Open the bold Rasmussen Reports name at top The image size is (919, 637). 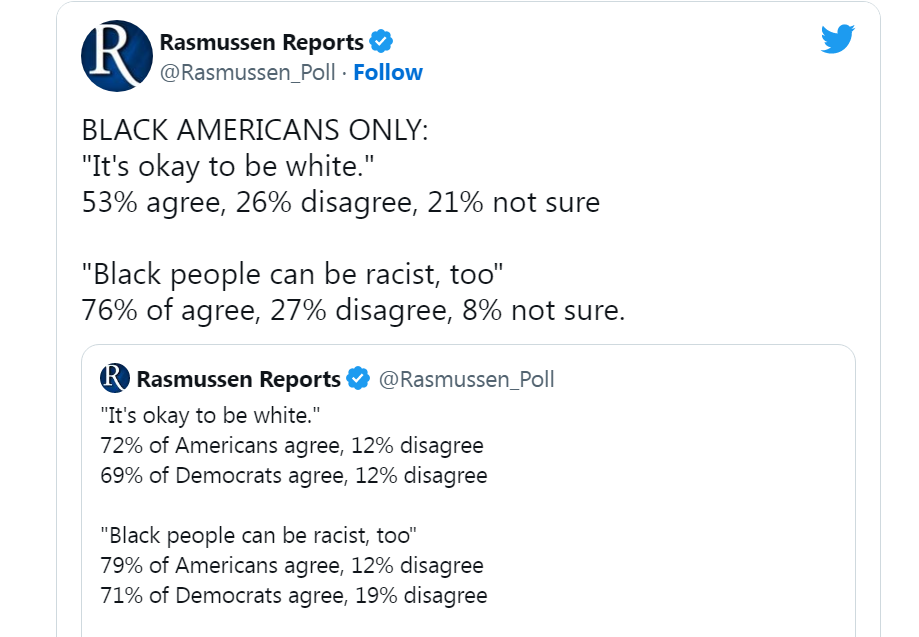[x=261, y=42]
